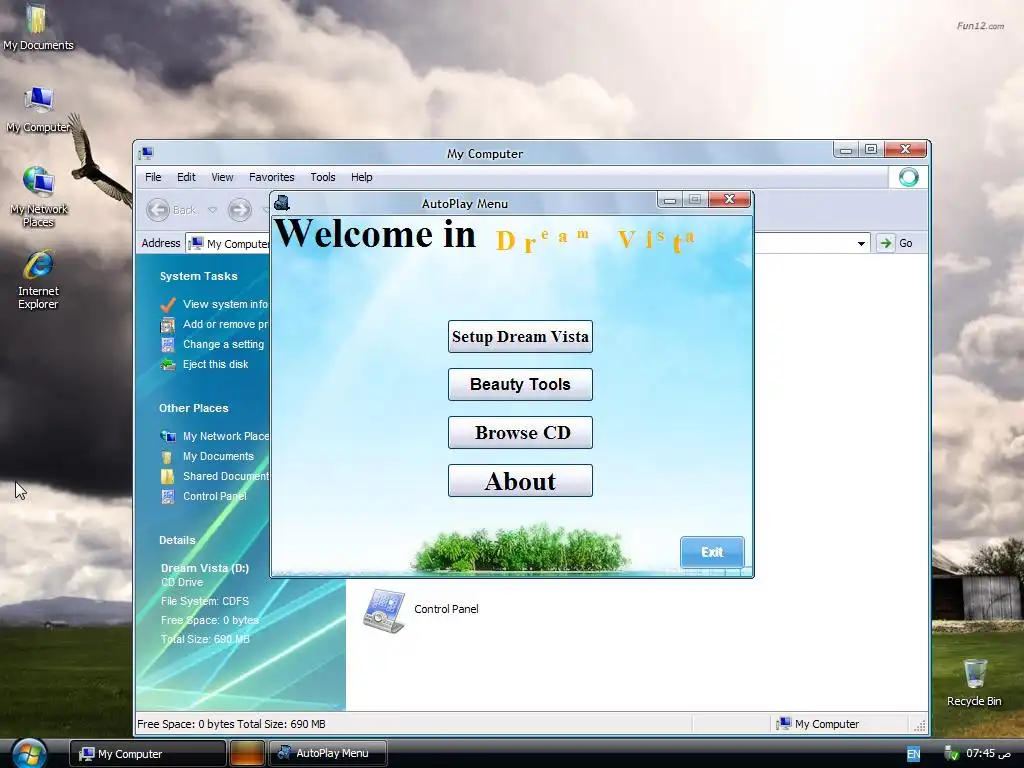The width and height of the screenshot is (1024, 768).
Task: Click the Forward arrow in My Computer
Action: pyautogui.click(x=240, y=210)
